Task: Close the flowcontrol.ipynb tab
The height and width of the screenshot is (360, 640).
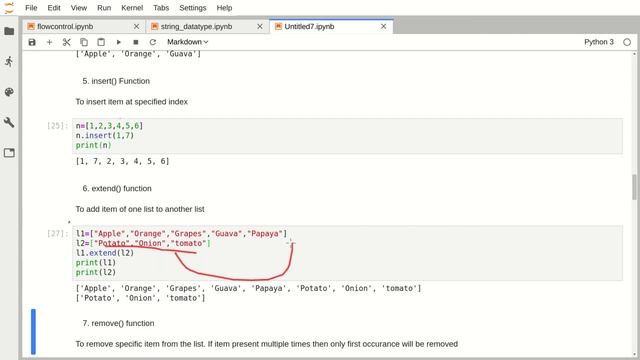Action: pyautogui.click(x=136, y=27)
